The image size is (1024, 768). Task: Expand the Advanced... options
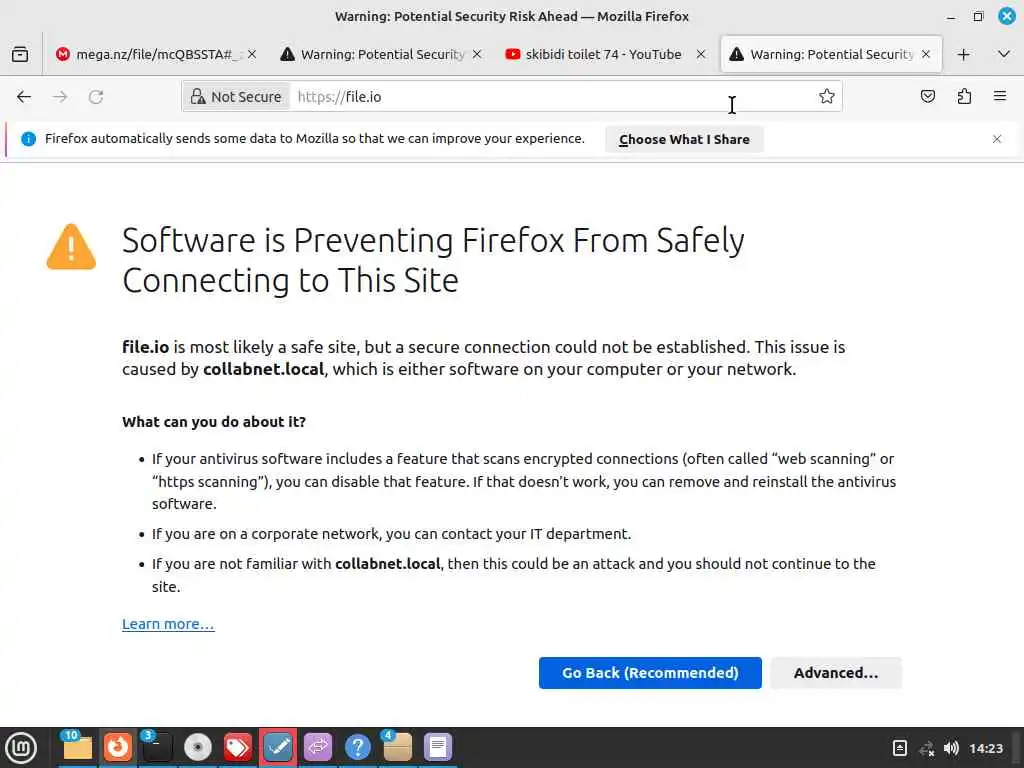click(835, 673)
